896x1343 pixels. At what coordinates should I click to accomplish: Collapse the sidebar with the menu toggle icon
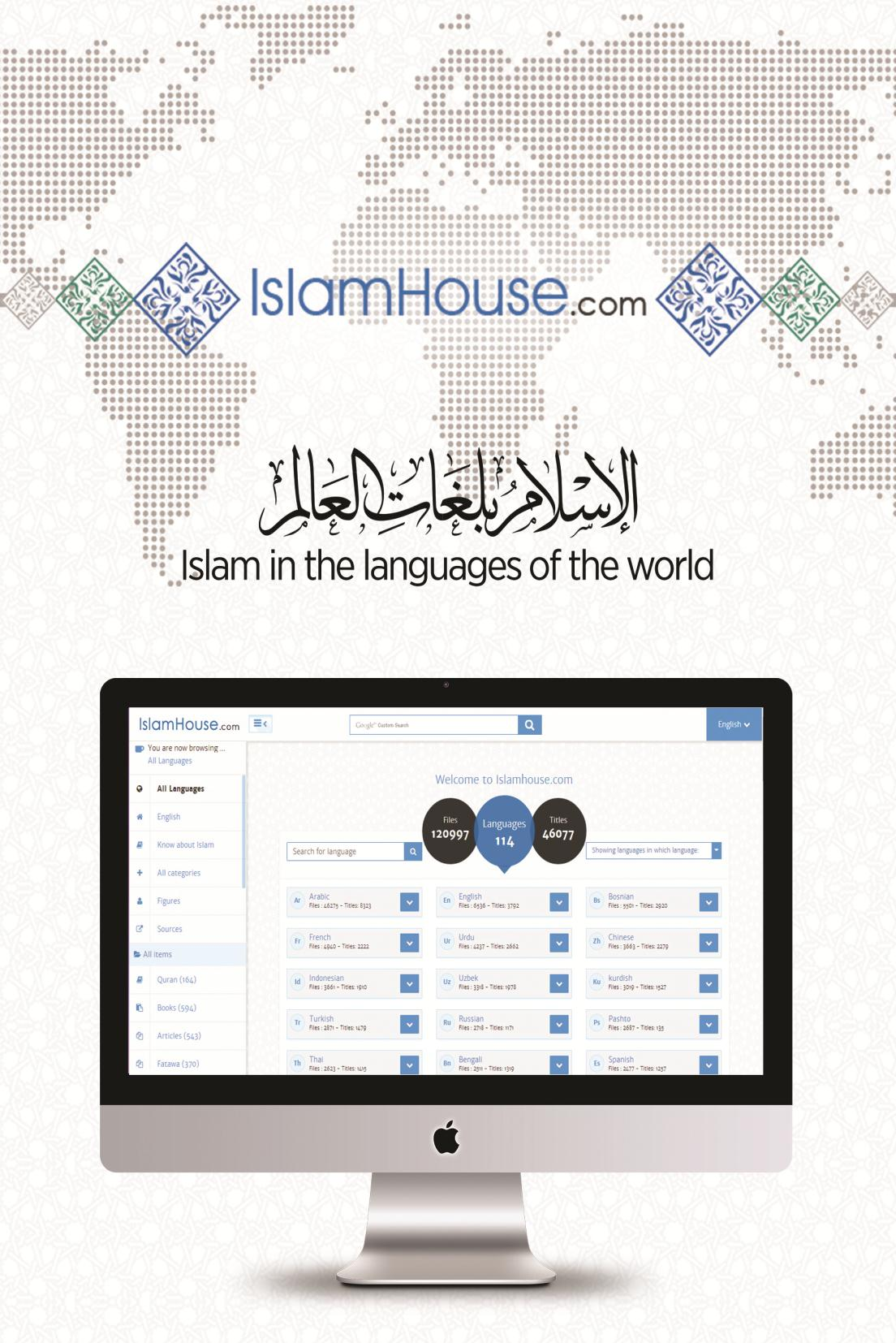(261, 723)
